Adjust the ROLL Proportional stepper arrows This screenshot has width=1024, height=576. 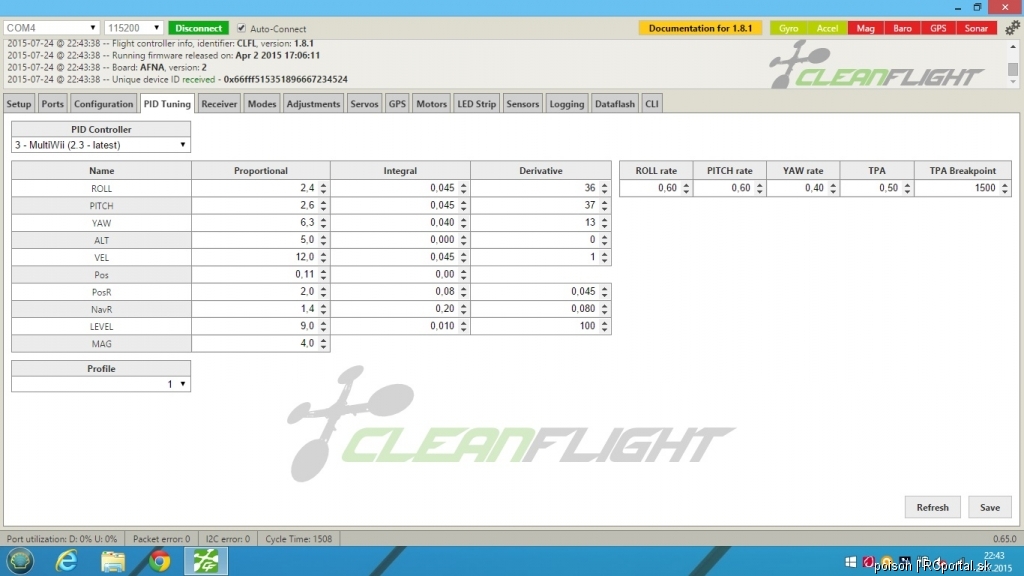(x=323, y=188)
